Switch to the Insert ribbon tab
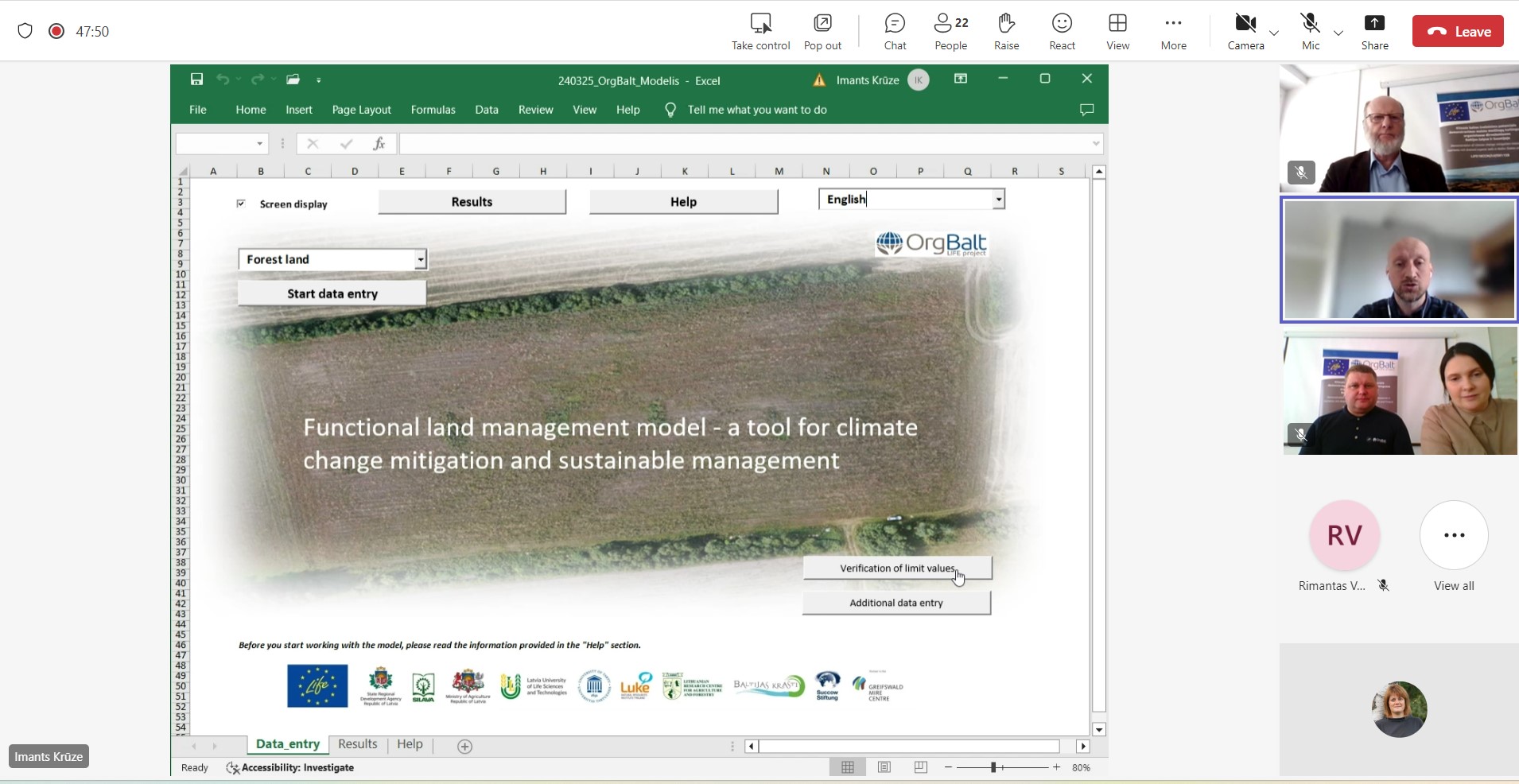This screenshot has width=1519, height=784. 299,110
